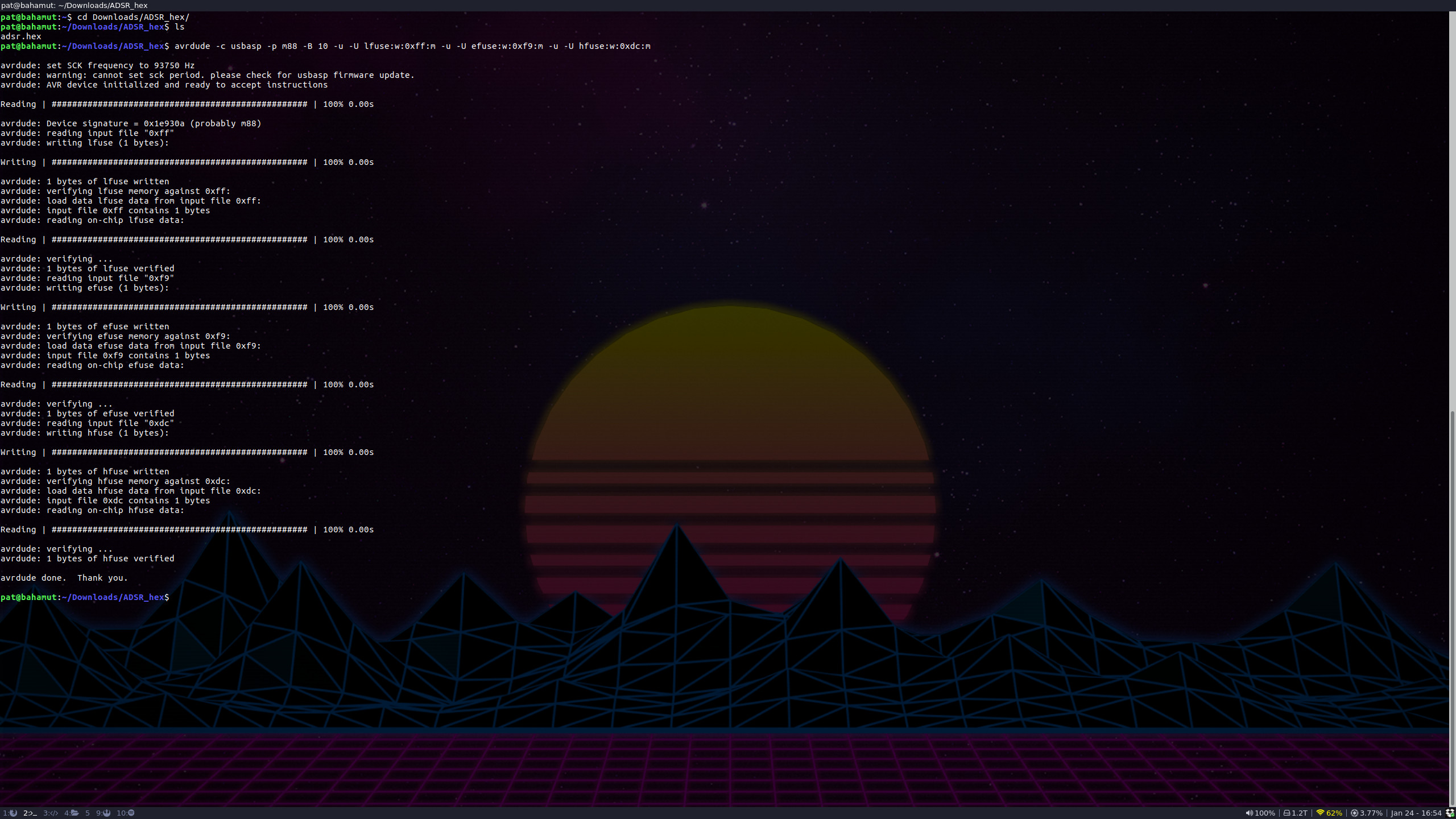The height and width of the screenshot is (819, 1456).
Task: Select terminal workspace 2
Action: (30, 813)
